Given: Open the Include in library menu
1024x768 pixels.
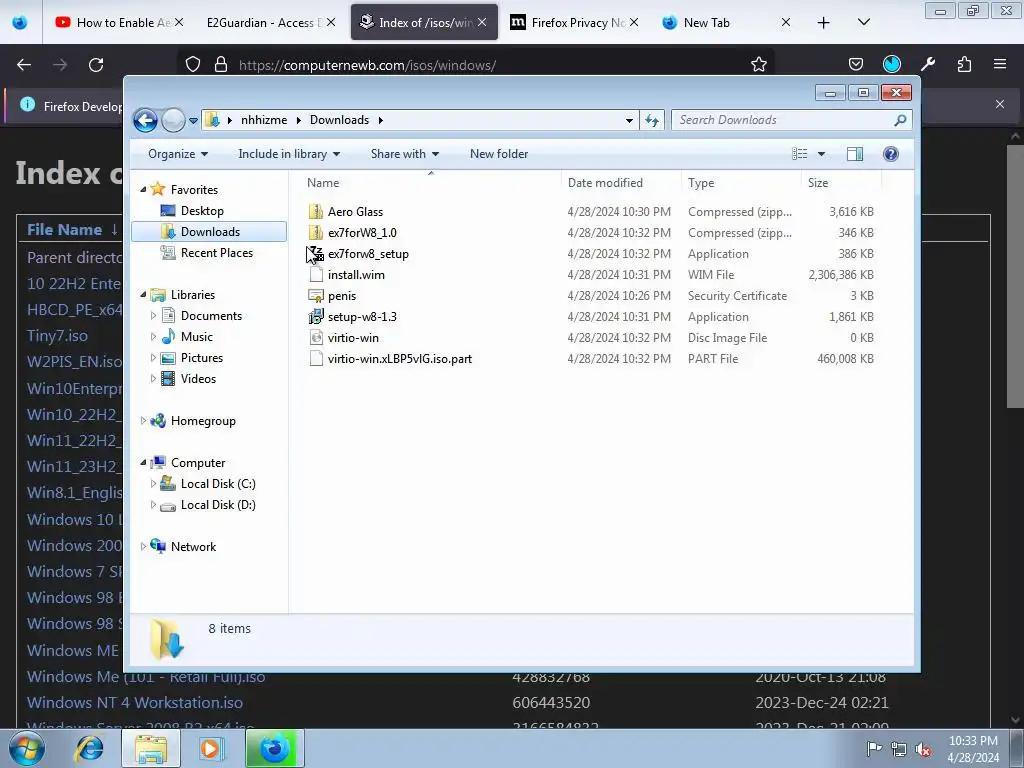Looking at the screenshot, I should tap(289, 154).
